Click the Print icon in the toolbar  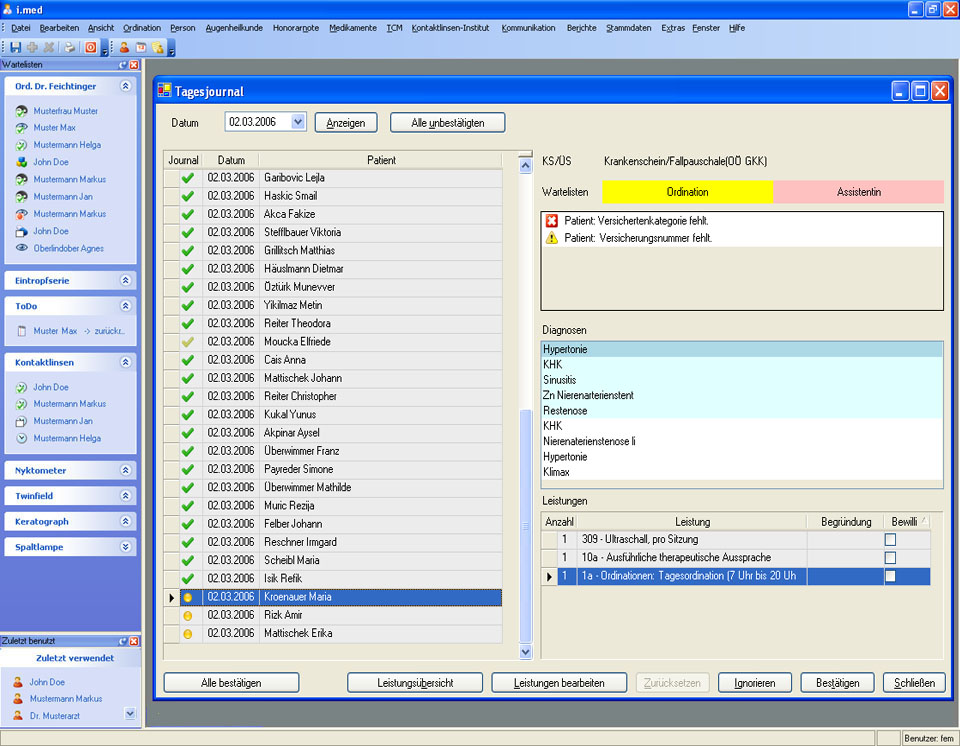point(70,47)
